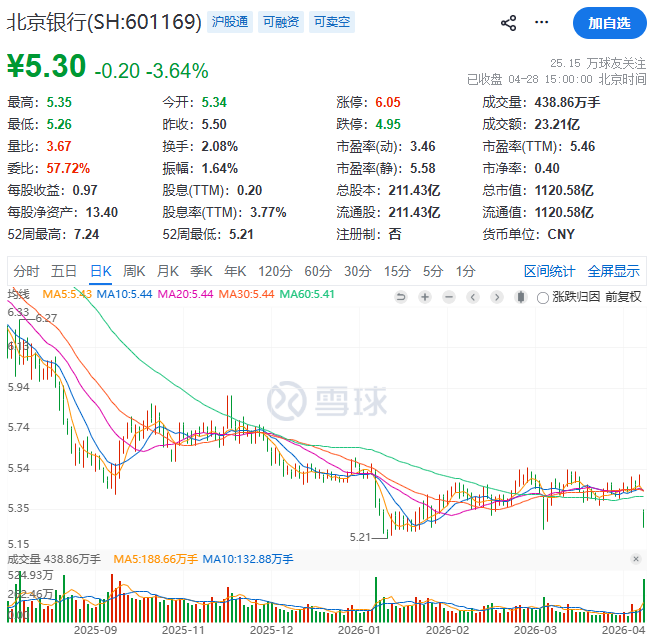Click the MA60:5.41 indicator label
The image size is (653, 639).
(x=307, y=294)
